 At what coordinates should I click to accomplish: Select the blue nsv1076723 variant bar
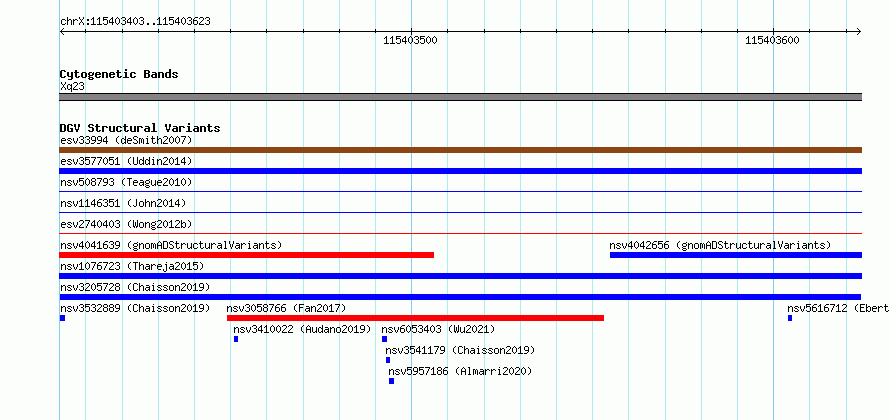(460, 276)
